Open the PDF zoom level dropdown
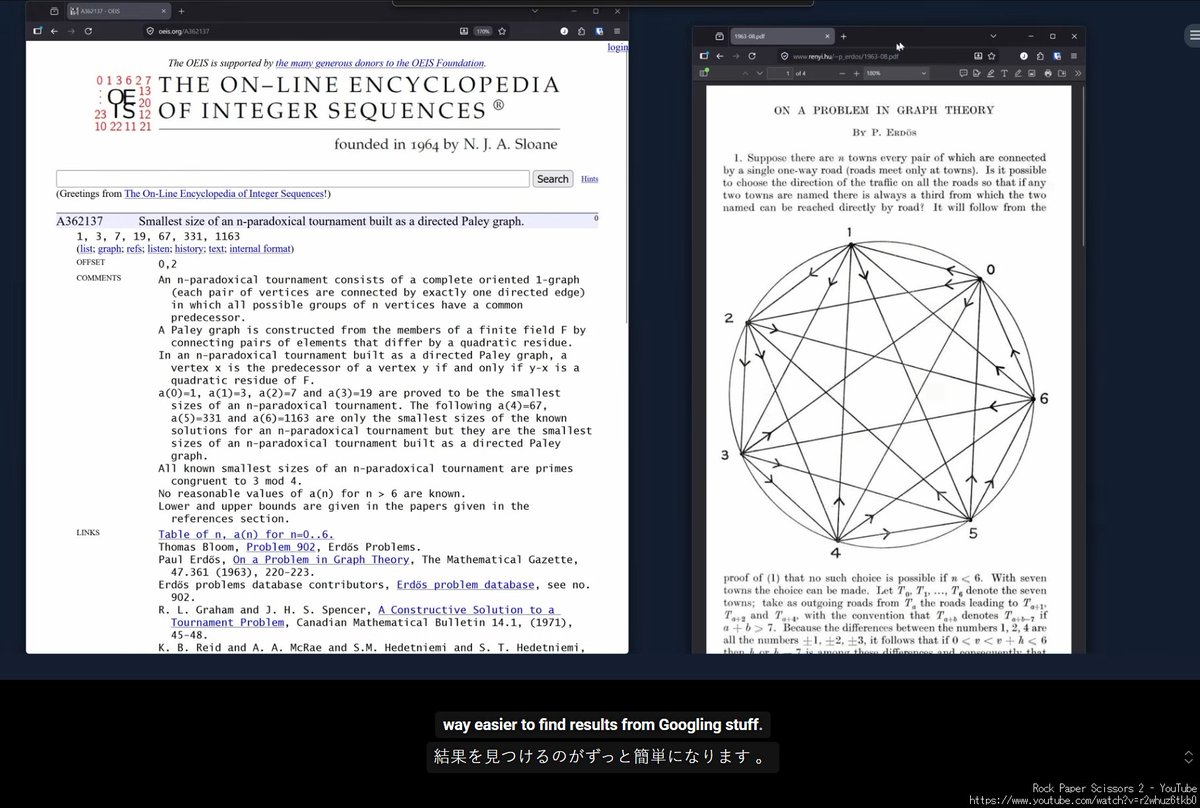The image size is (1200, 808). (896, 73)
